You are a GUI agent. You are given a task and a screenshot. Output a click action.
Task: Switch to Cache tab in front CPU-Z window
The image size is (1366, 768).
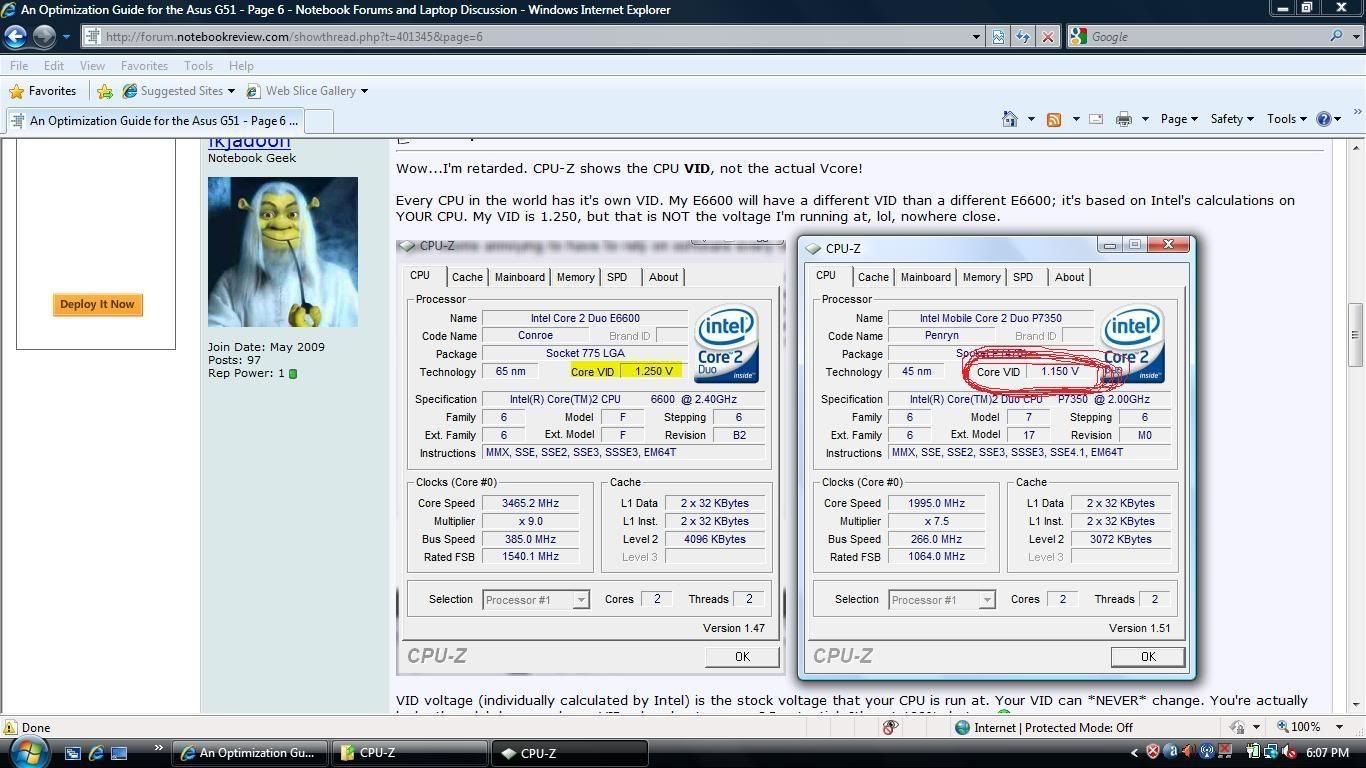click(873, 277)
